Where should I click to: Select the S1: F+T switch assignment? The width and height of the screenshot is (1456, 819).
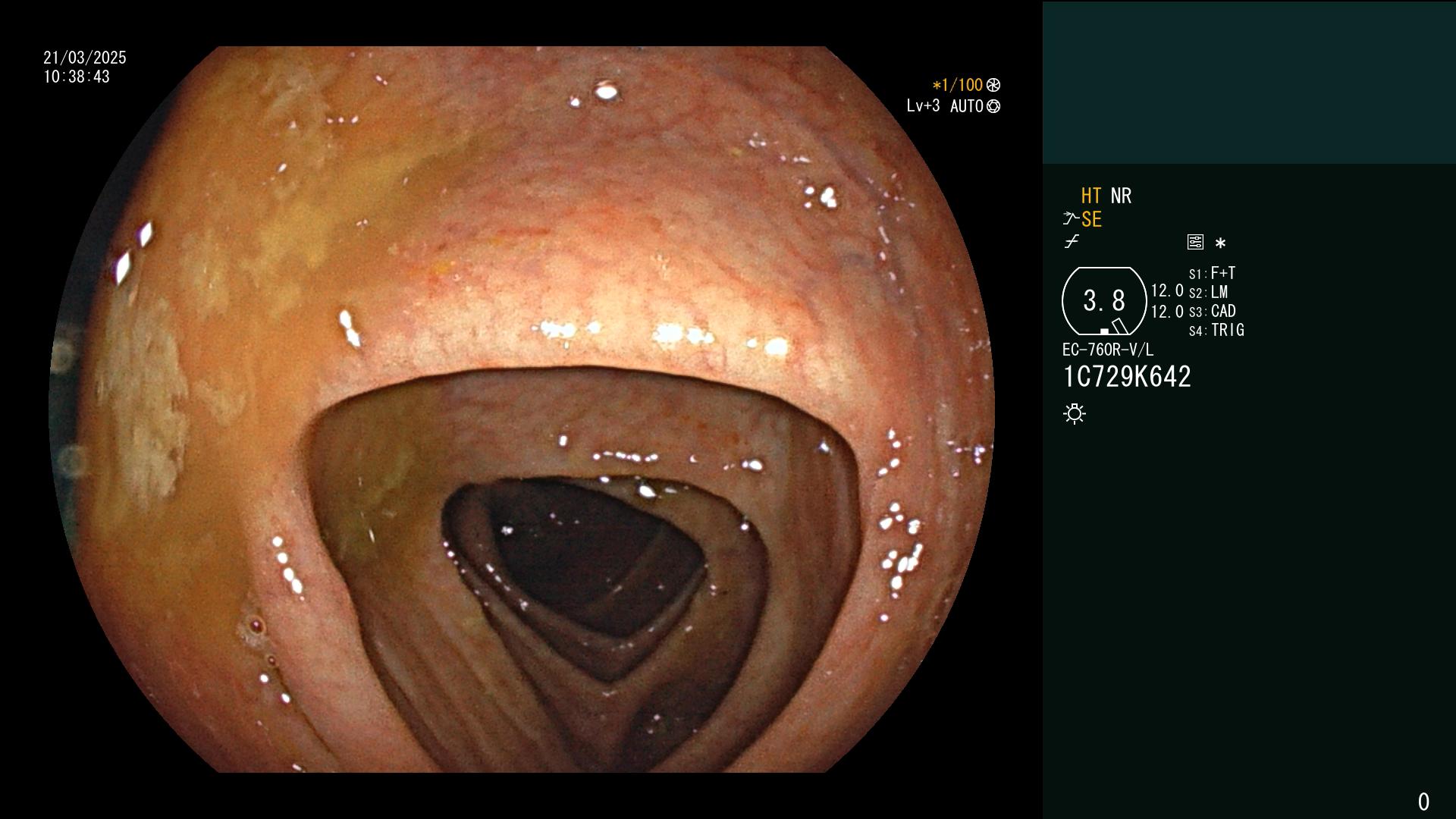pyautogui.click(x=1213, y=273)
